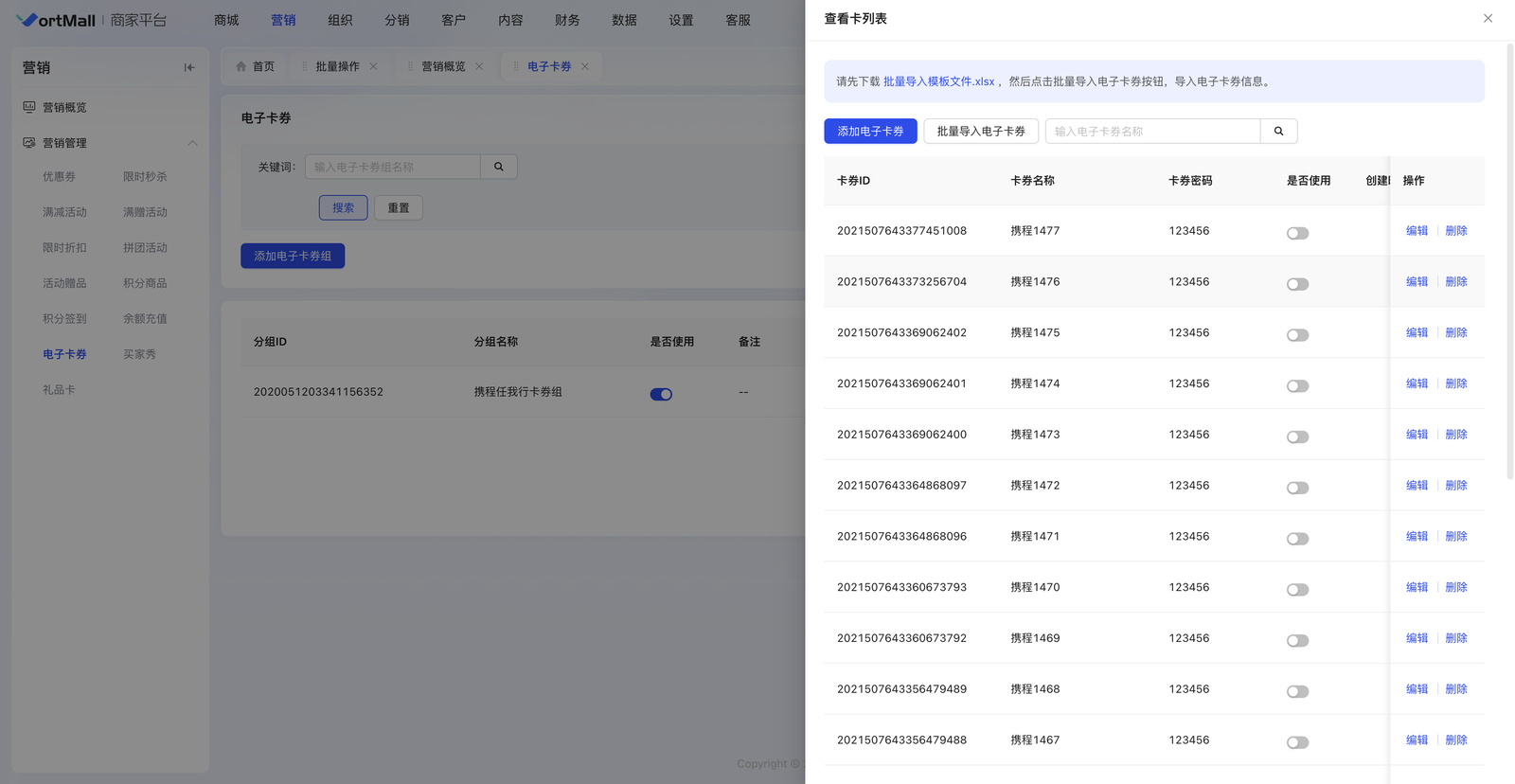The width and height of the screenshot is (1515, 784).
Task: Click the keyword search magnifier icon
Action: 499,167
